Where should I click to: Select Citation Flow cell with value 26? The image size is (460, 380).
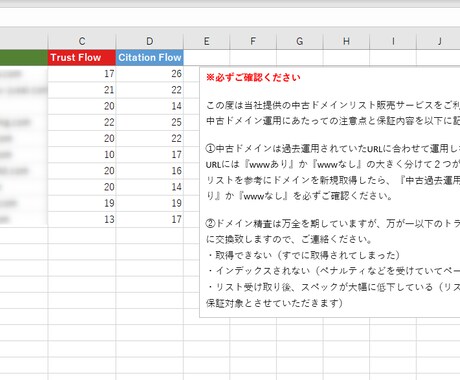pos(150,73)
